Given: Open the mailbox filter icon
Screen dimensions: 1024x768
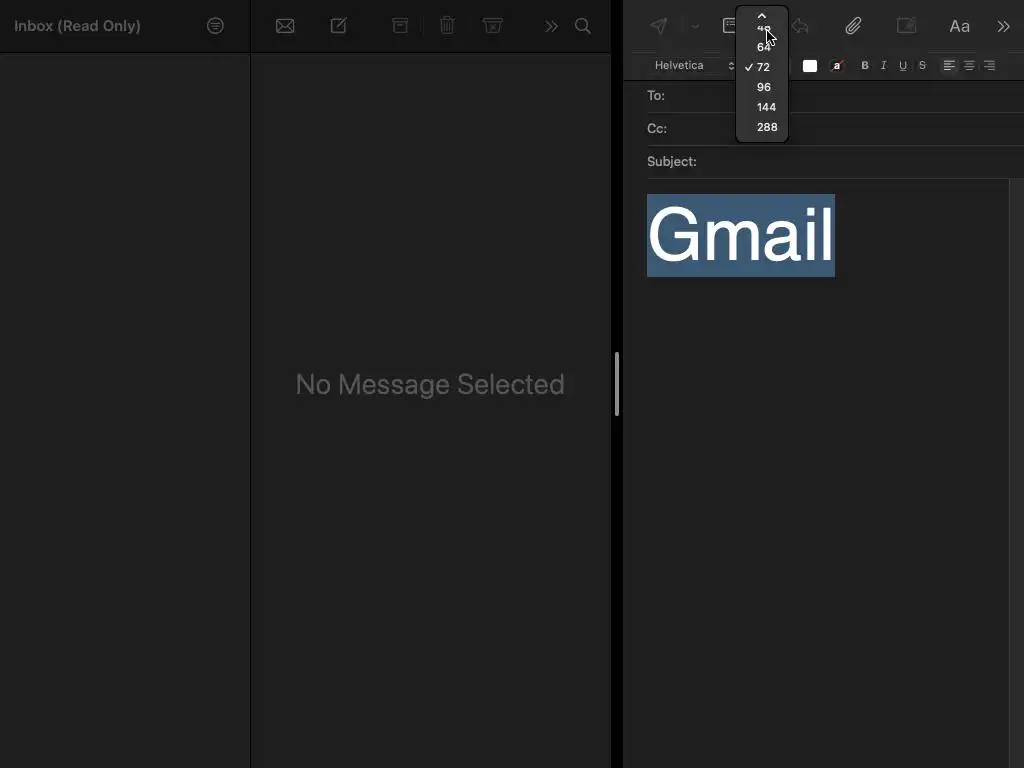Looking at the screenshot, I should pyautogui.click(x=215, y=26).
